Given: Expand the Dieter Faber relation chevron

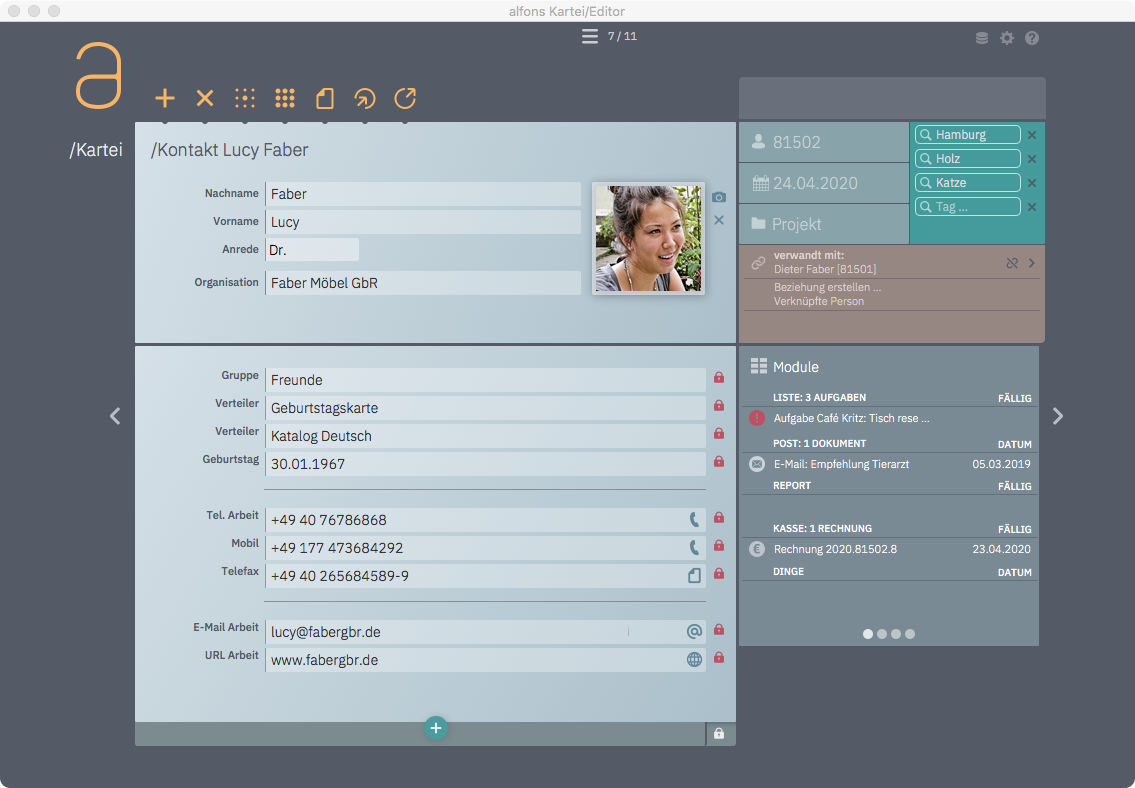Looking at the screenshot, I should pos(1031,263).
